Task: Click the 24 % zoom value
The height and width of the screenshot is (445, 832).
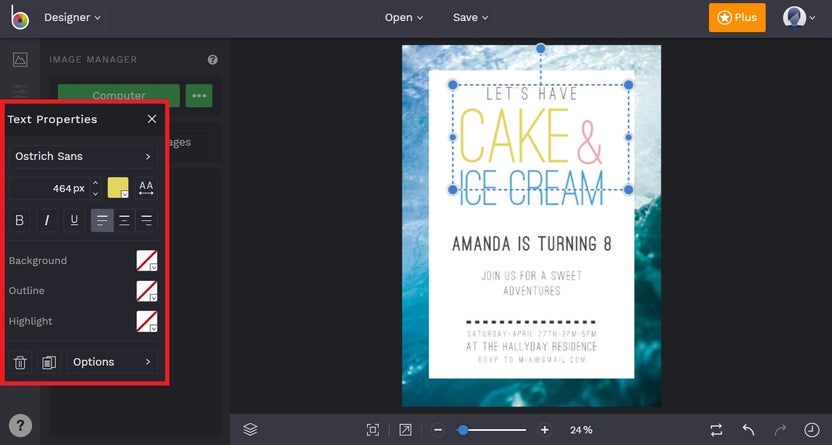Action: (581, 430)
